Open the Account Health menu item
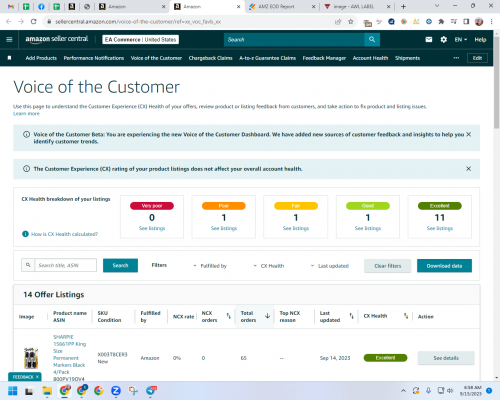Viewport: 500px width, 400px height. click(x=370, y=58)
